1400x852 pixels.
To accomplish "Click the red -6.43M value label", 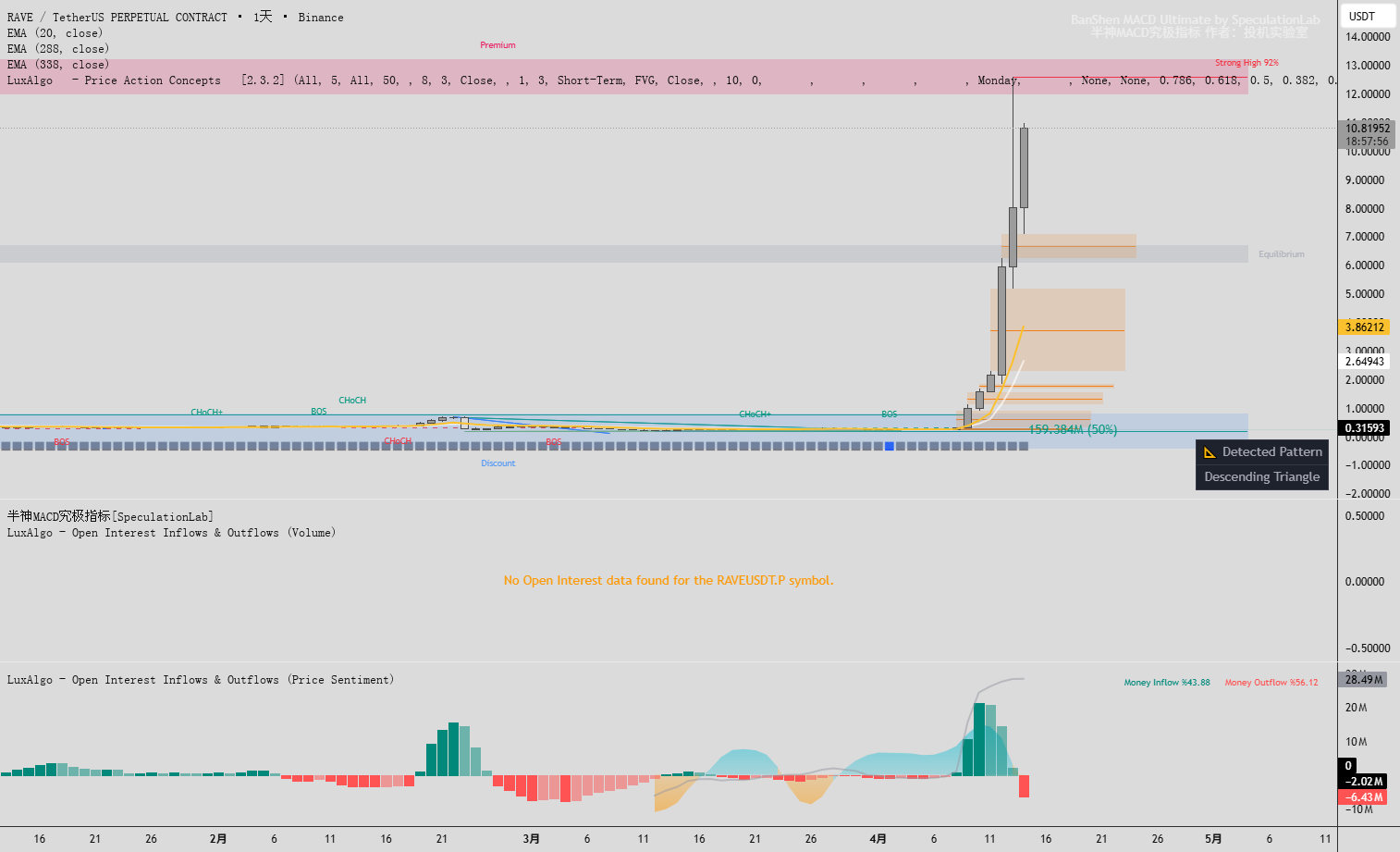I will point(1364,797).
